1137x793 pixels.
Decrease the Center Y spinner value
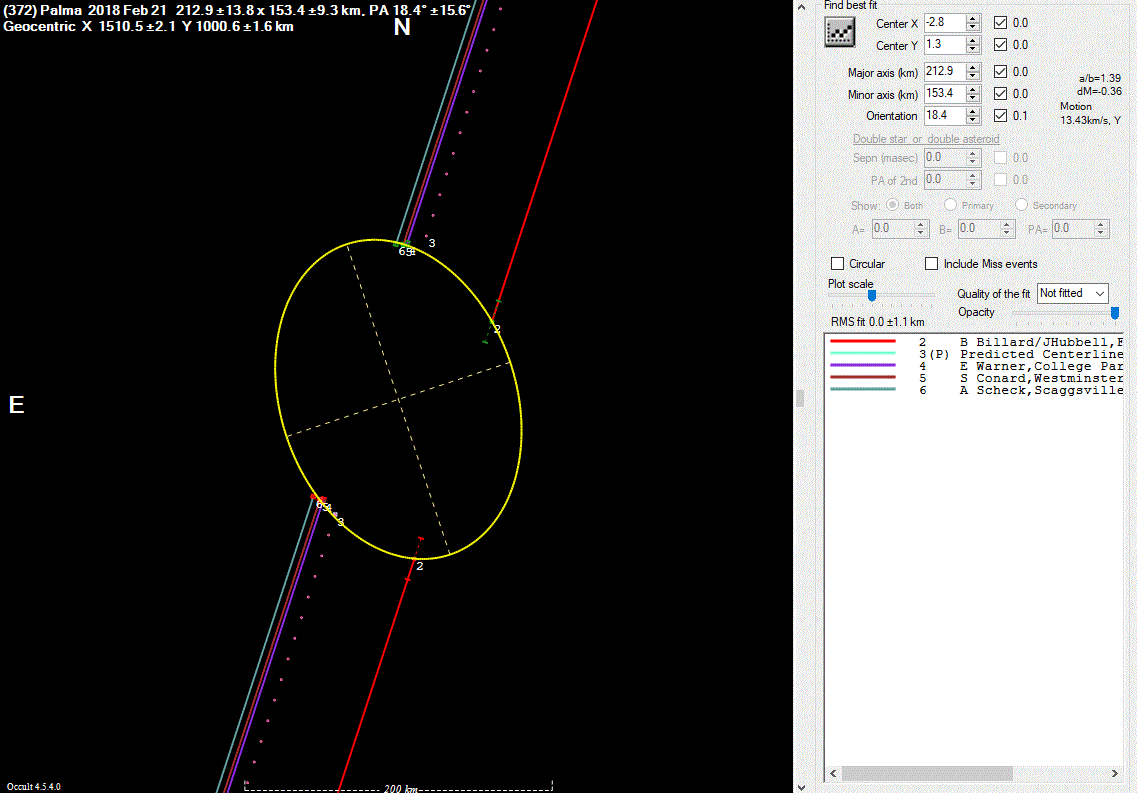point(973,49)
